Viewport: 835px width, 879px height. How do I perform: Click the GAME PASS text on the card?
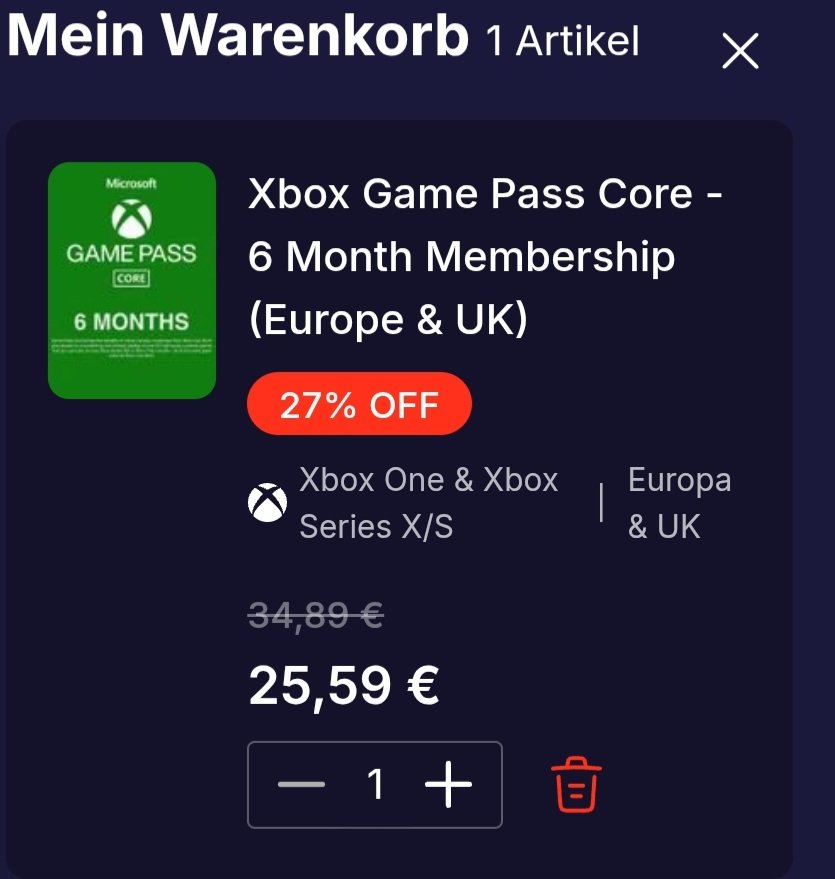[132, 253]
